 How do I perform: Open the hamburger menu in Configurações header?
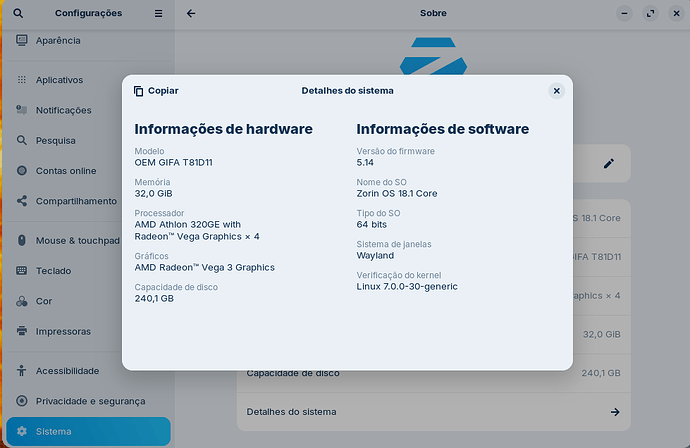coord(158,14)
